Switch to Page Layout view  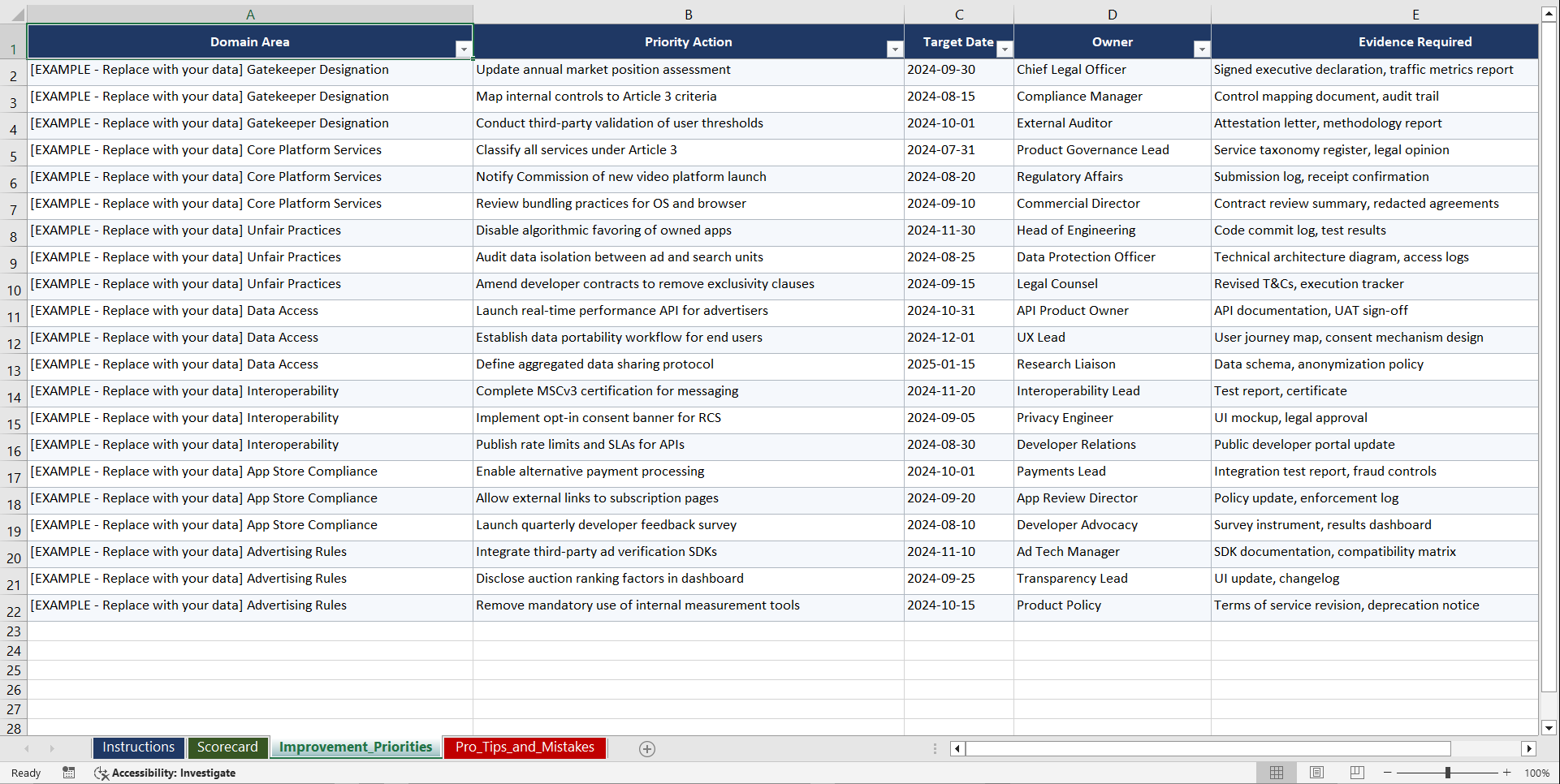[x=1316, y=773]
